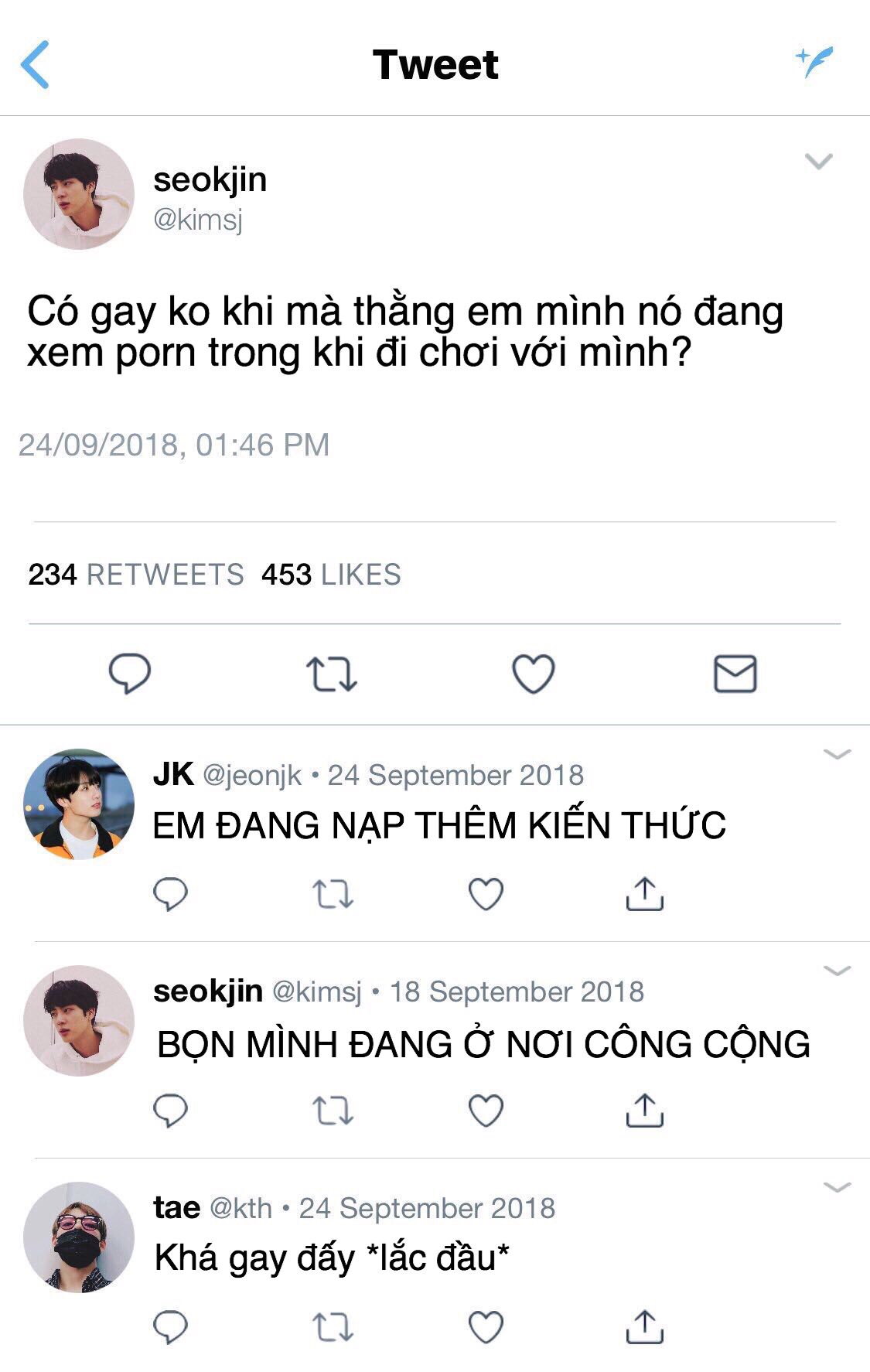The height and width of the screenshot is (1372, 870).
Task: Share seokjin's reply about public place
Action: click(x=644, y=1111)
